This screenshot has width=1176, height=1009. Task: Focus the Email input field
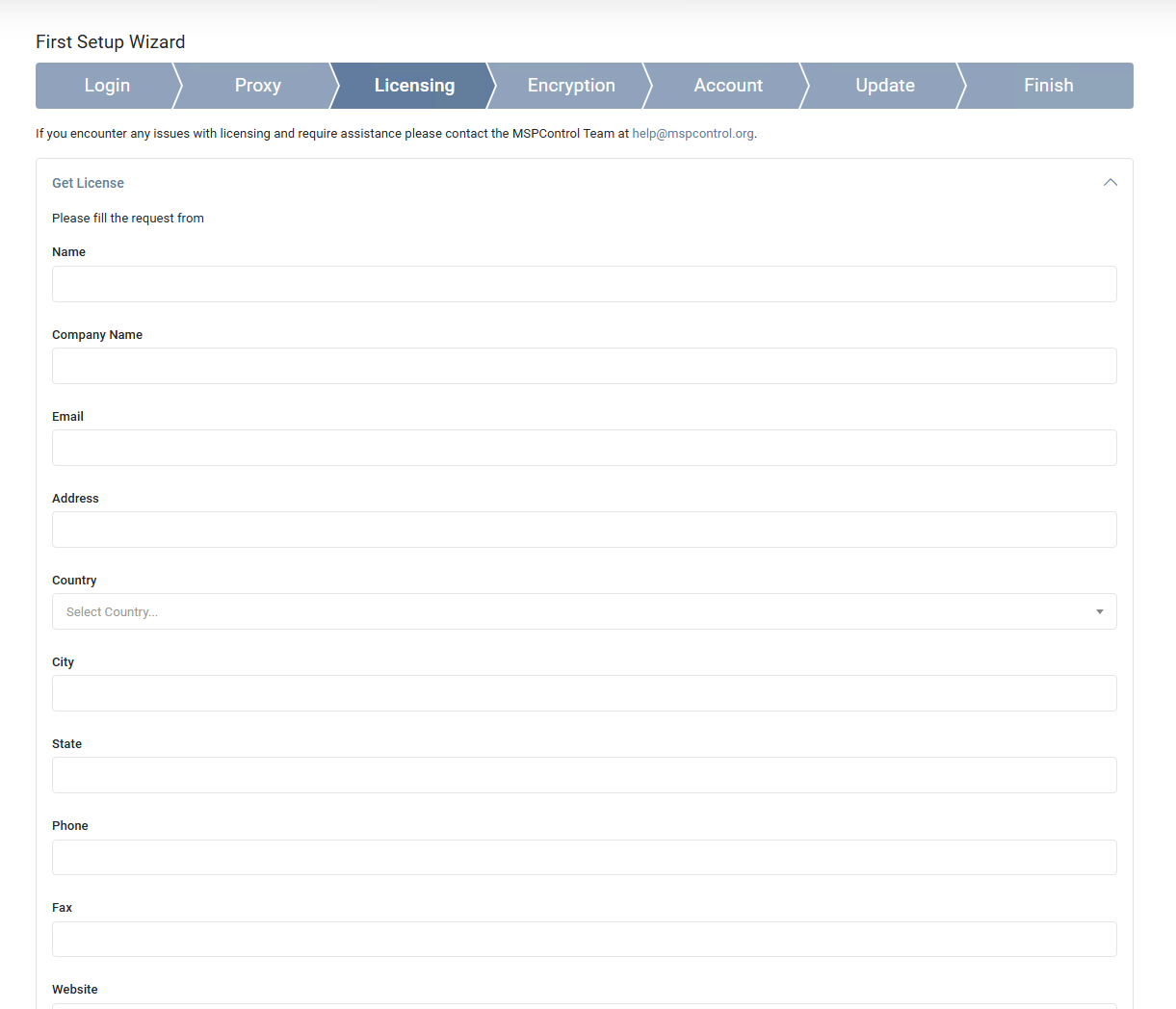(x=585, y=448)
